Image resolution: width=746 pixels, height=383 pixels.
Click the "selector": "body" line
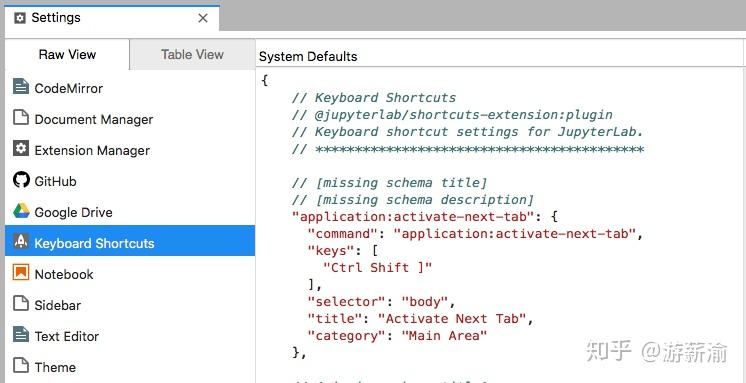tap(382, 302)
